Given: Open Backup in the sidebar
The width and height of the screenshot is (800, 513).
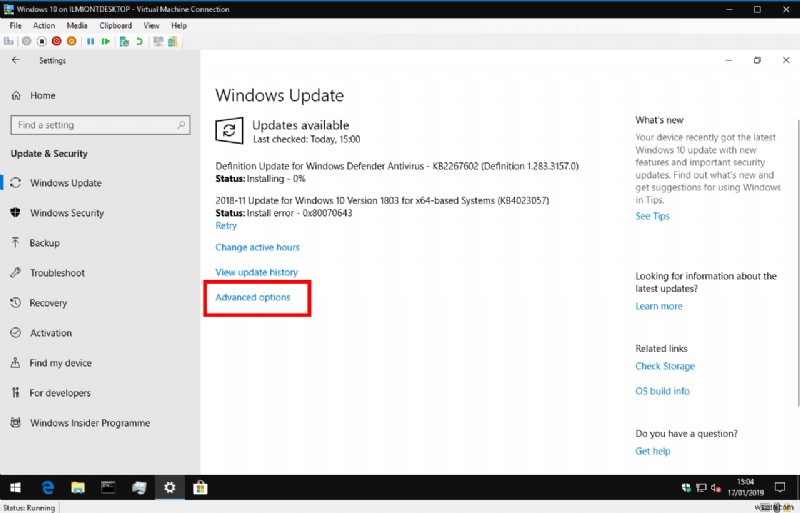Looking at the screenshot, I should [44, 243].
